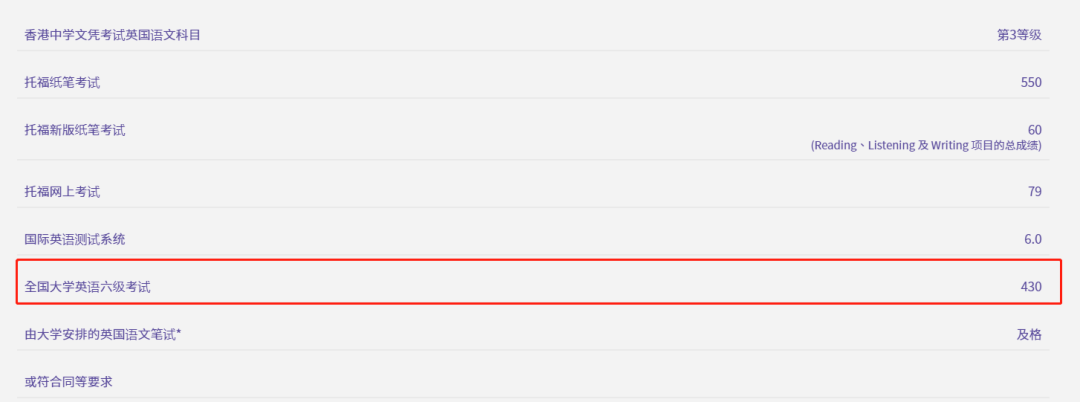Click the word Writing in the note
This screenshot has width=1080, height=402.
point(949,146)
